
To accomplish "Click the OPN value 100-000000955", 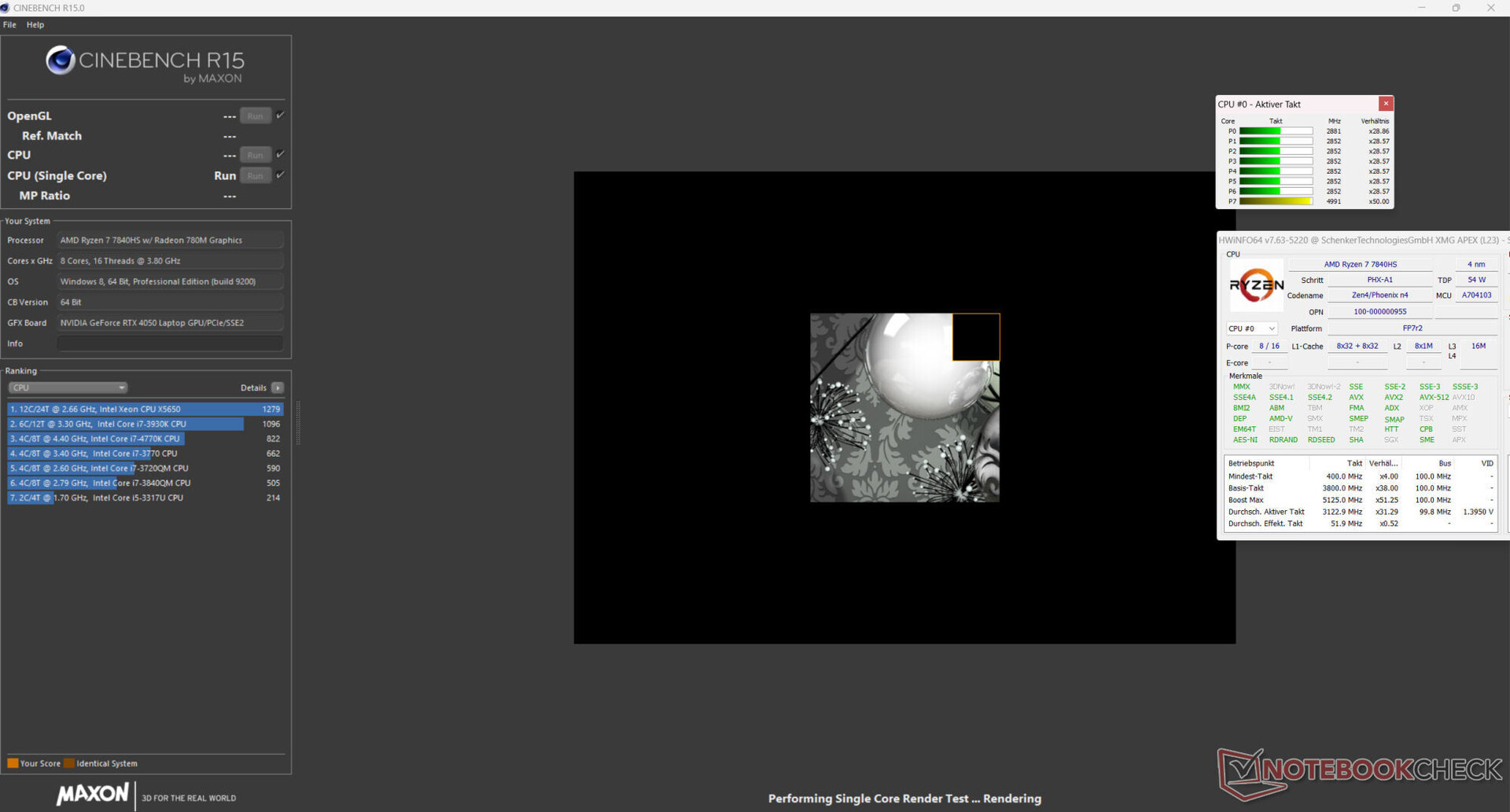I will click(1379, 312).
